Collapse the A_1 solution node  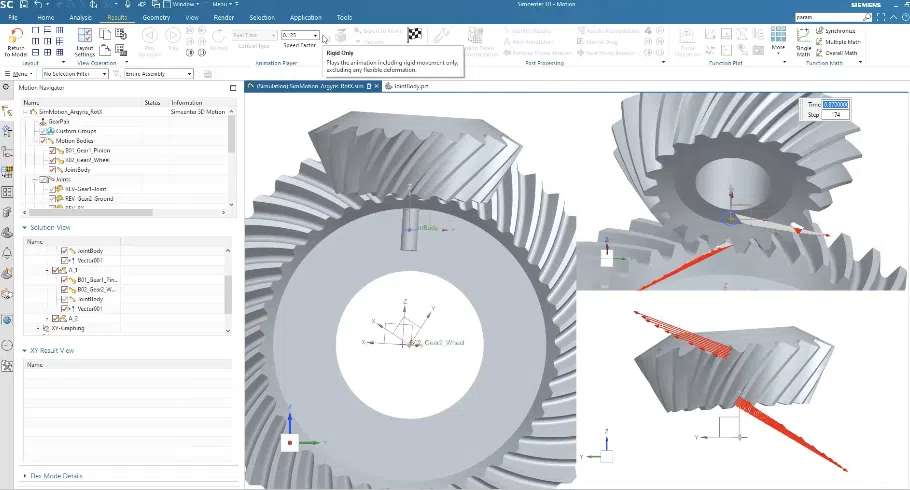click(48, 270)
